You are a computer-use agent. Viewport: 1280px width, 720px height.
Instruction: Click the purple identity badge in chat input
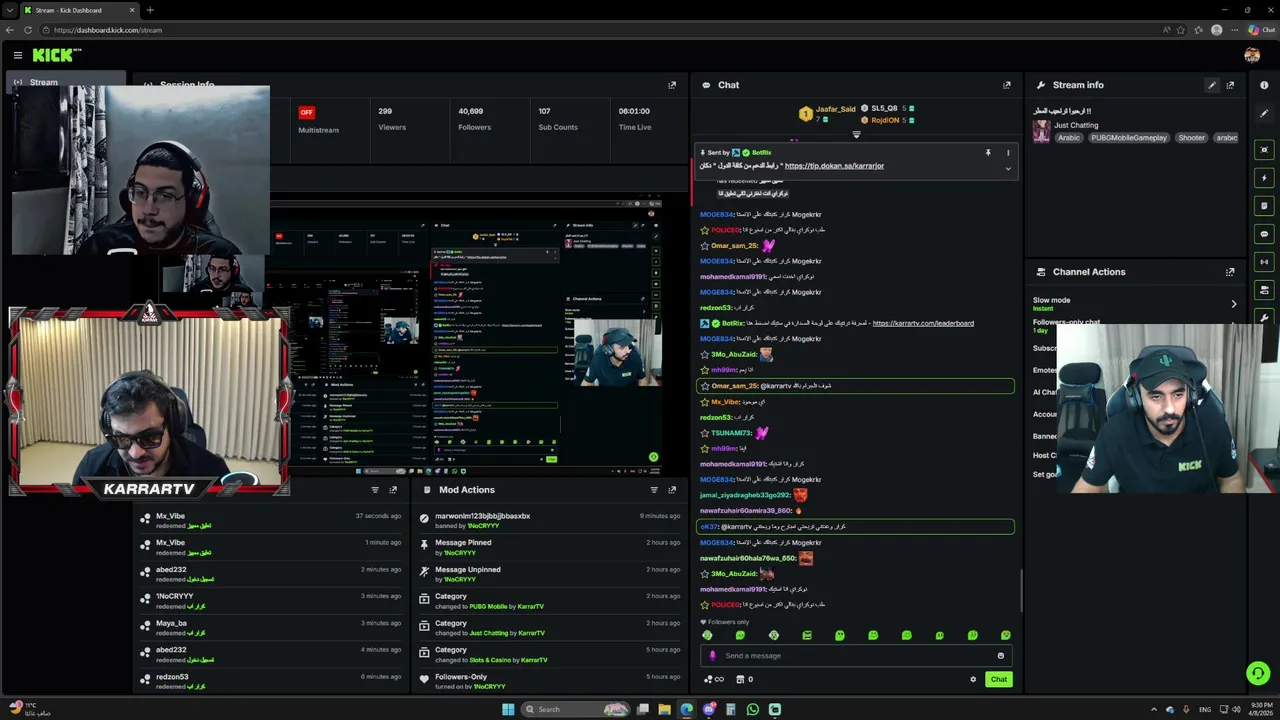click(x=712, y=656)
